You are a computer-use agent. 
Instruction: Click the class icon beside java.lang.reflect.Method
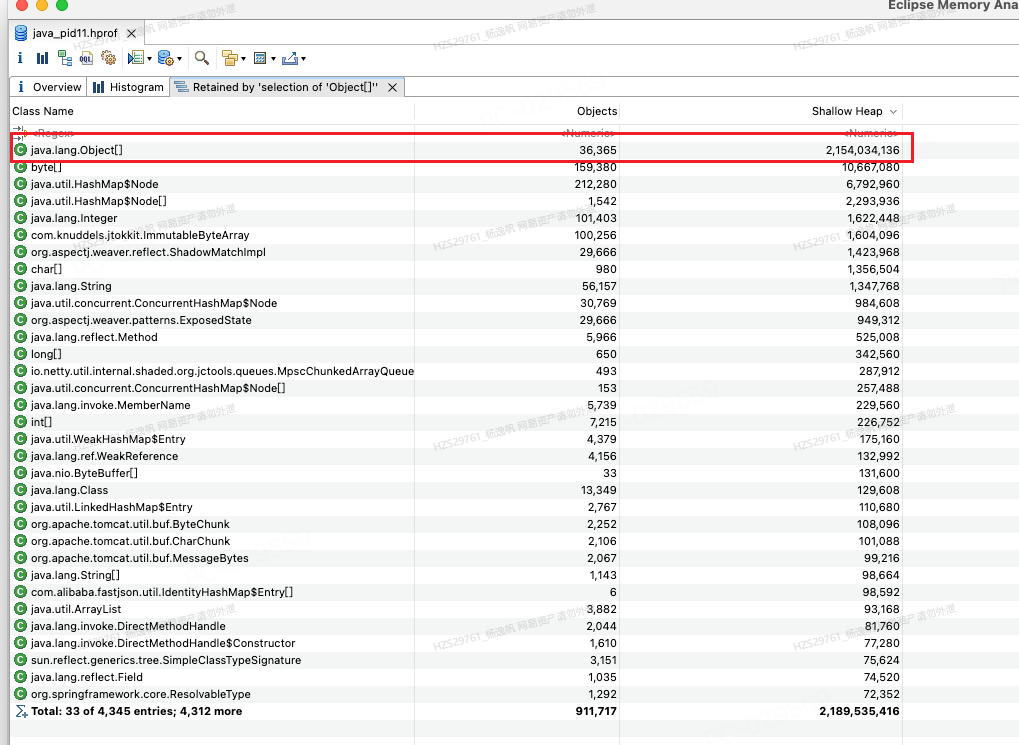coord(20,337)
